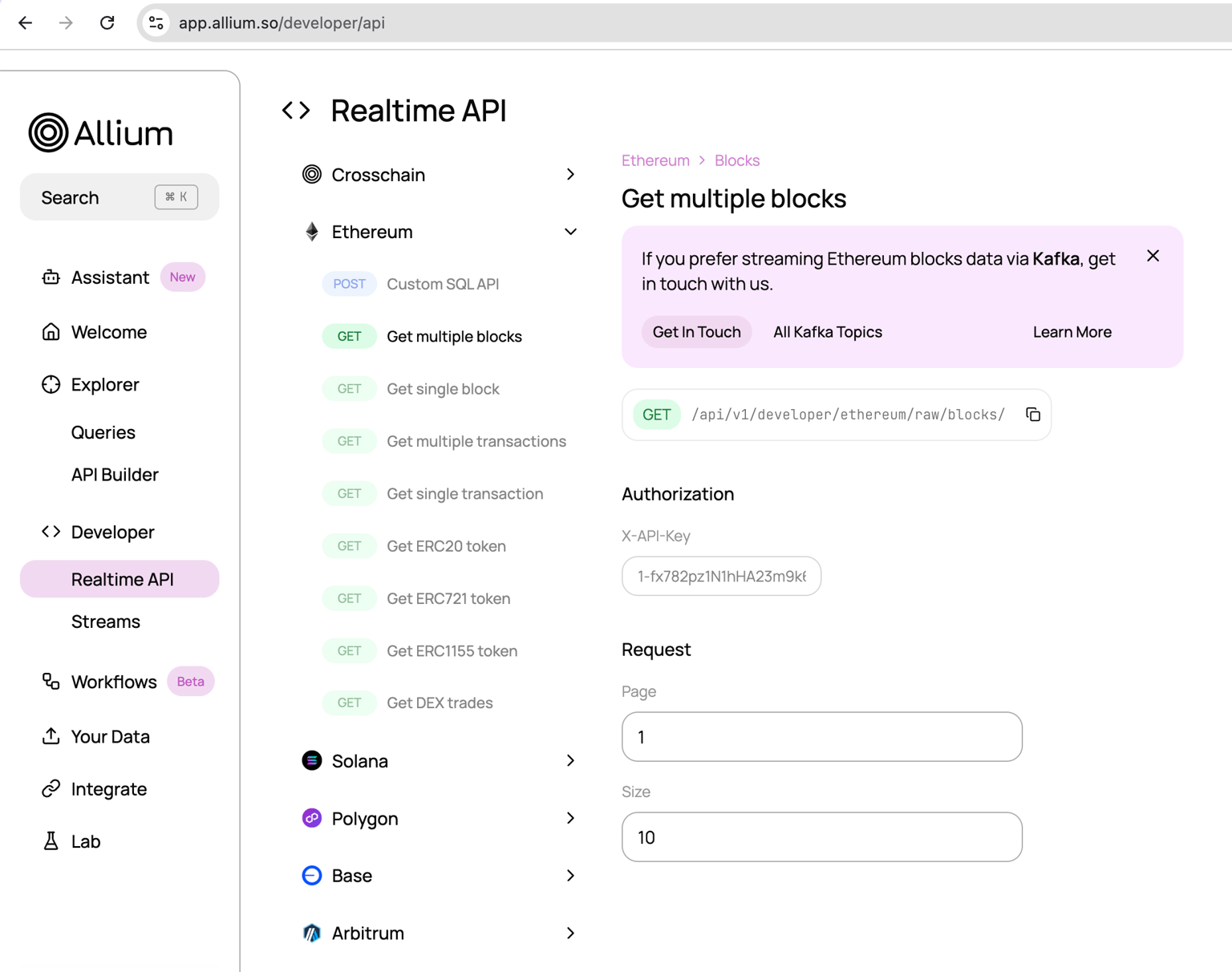
Task: Select Custom SQL API endpoint
Action: [443, 284]
